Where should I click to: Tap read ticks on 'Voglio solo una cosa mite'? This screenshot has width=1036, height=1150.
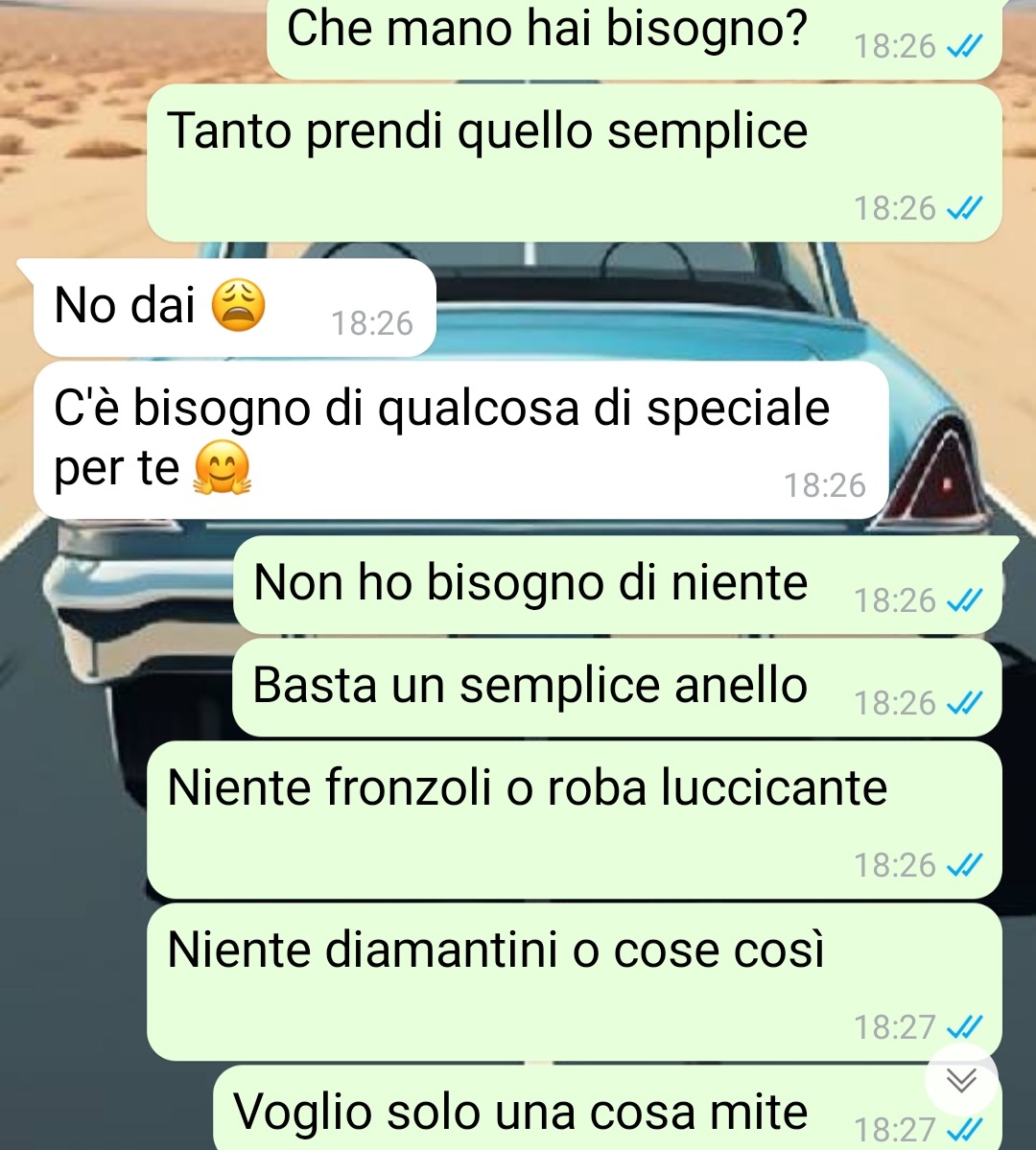tap(964, 1130)
